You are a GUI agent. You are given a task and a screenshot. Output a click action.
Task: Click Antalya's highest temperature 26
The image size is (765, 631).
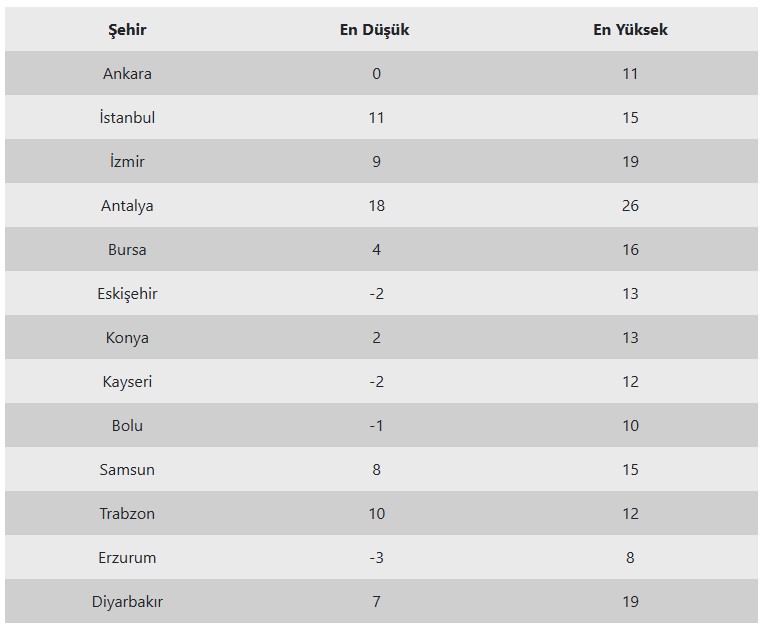pos(630,205)
